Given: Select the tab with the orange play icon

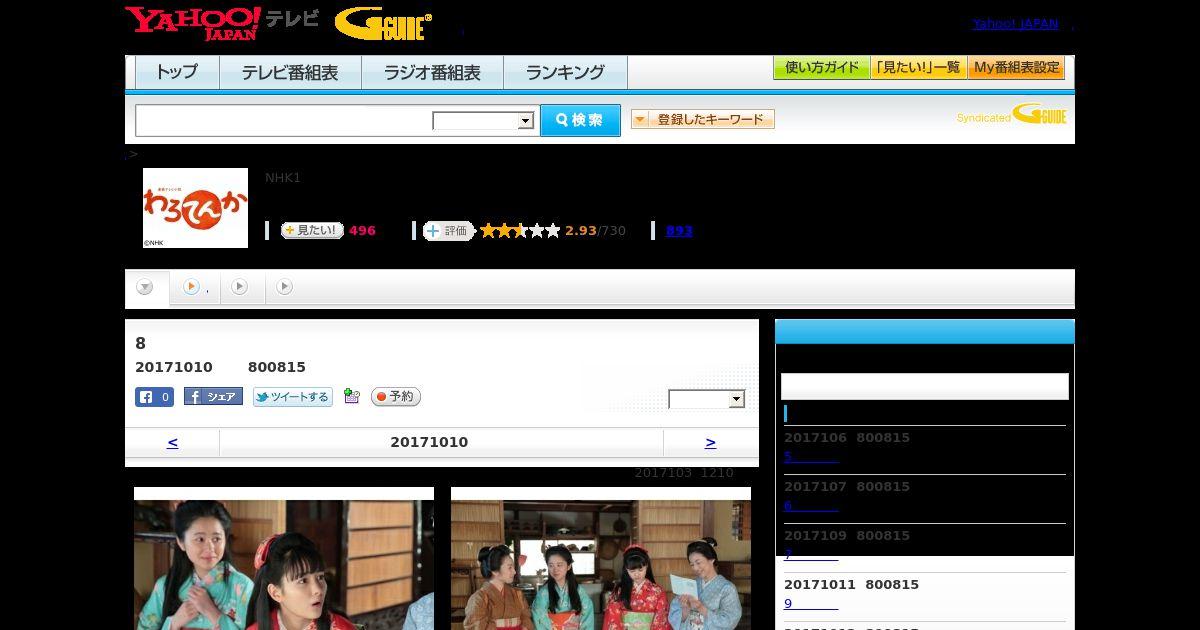Looking at the screenshot, I should [194, 288].
